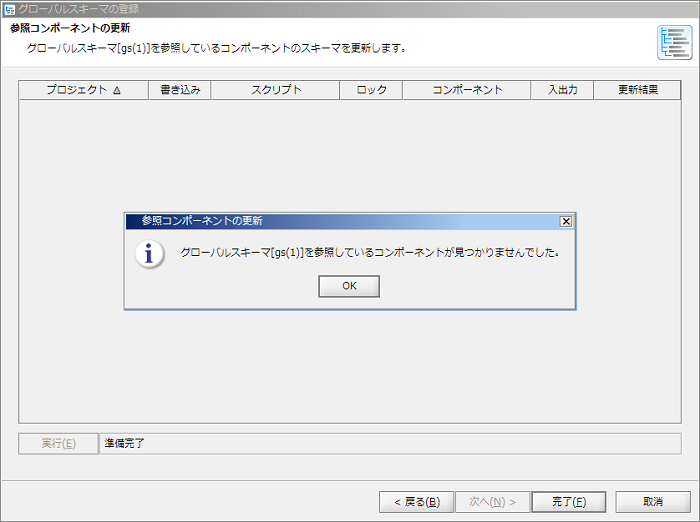
Task: Click the 準備完了 status field
Action: (x=390, y=443)
